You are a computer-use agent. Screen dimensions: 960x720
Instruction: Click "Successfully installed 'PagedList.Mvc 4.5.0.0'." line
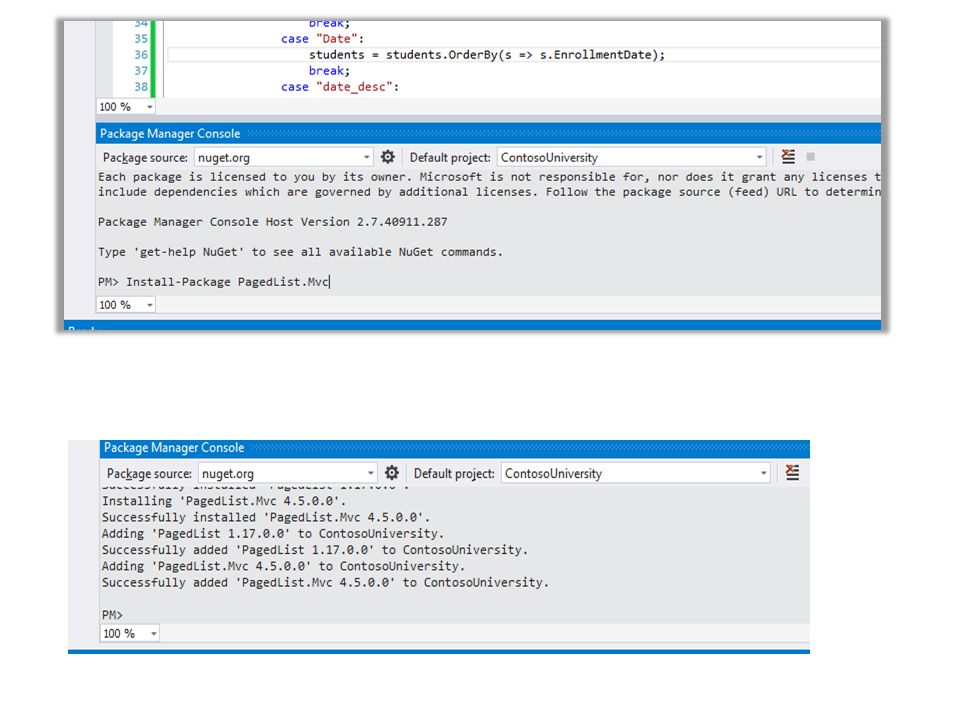(x=266, y=517)
